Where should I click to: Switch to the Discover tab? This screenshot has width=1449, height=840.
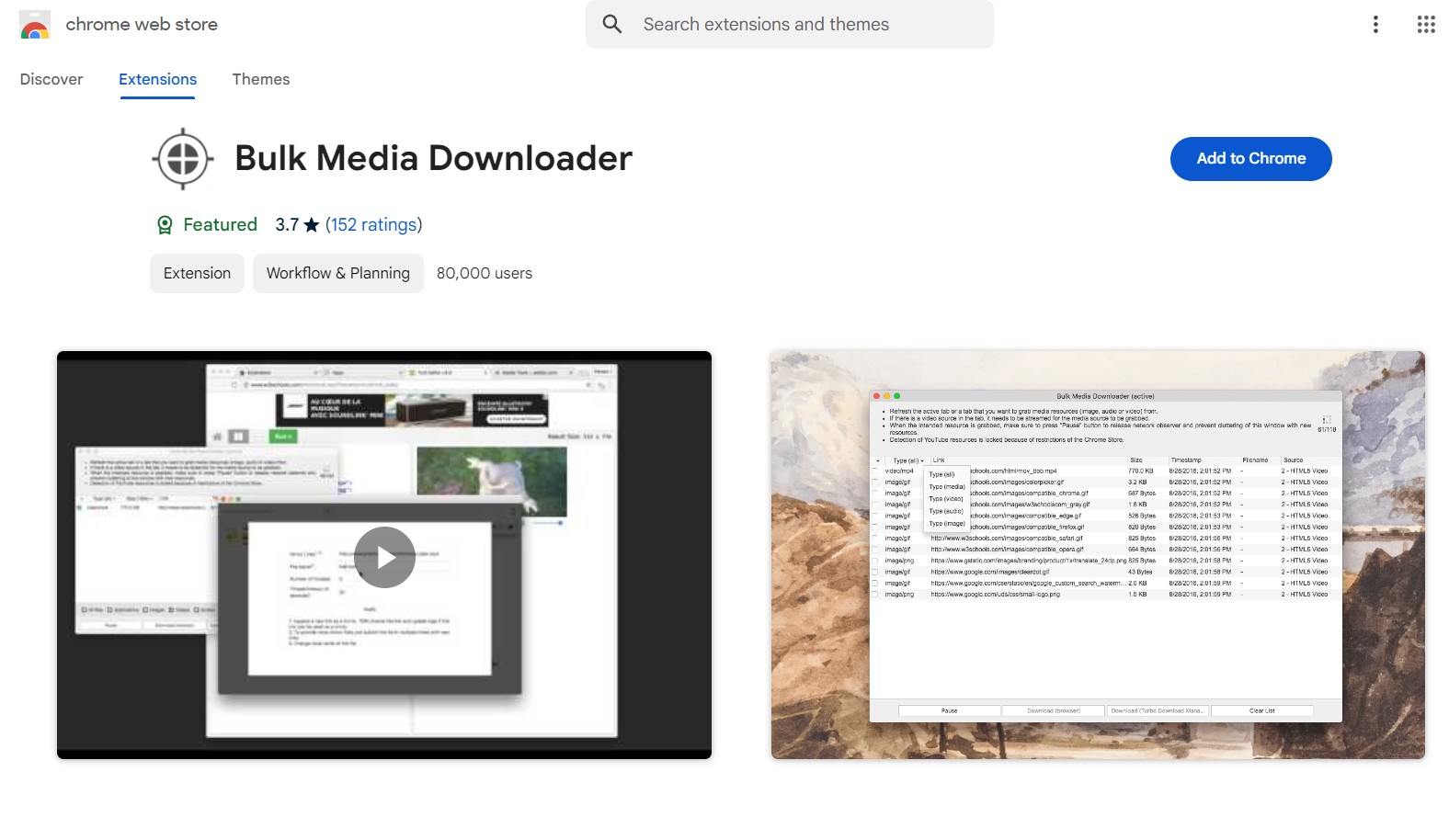[x=51, y=79]
